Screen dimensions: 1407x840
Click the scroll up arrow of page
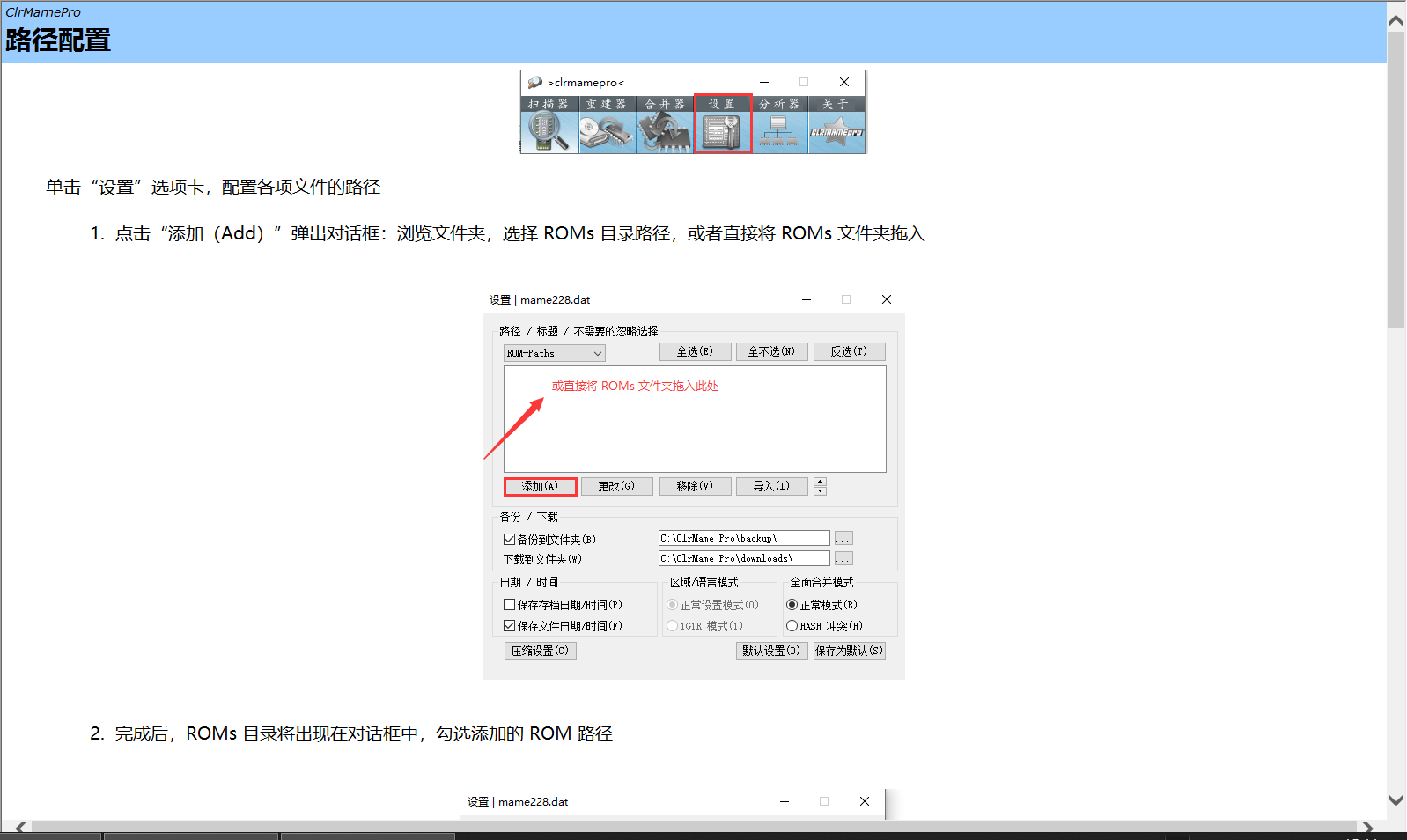click(x=1396, y=20)
